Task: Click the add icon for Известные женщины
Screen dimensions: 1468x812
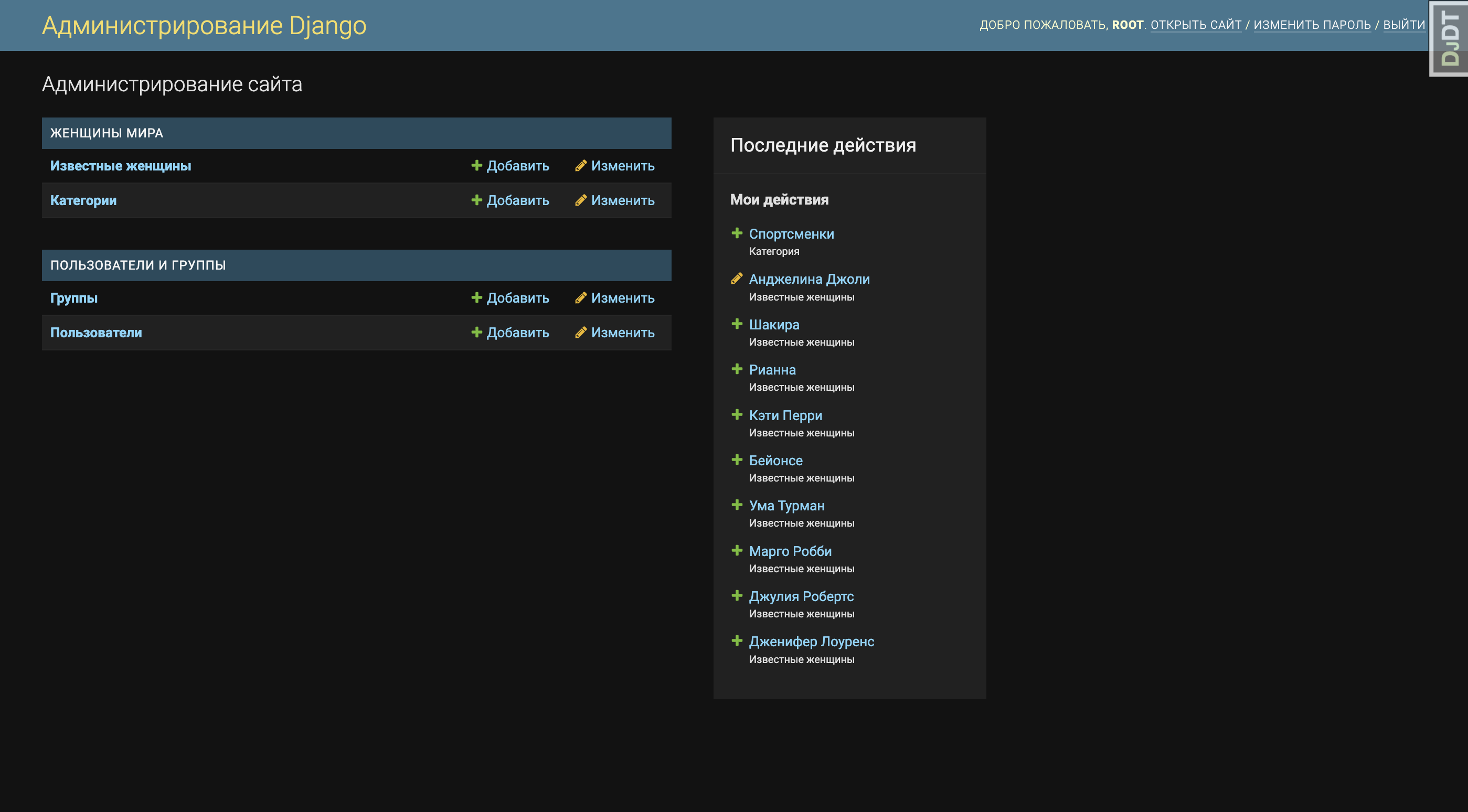Action: 477,166
